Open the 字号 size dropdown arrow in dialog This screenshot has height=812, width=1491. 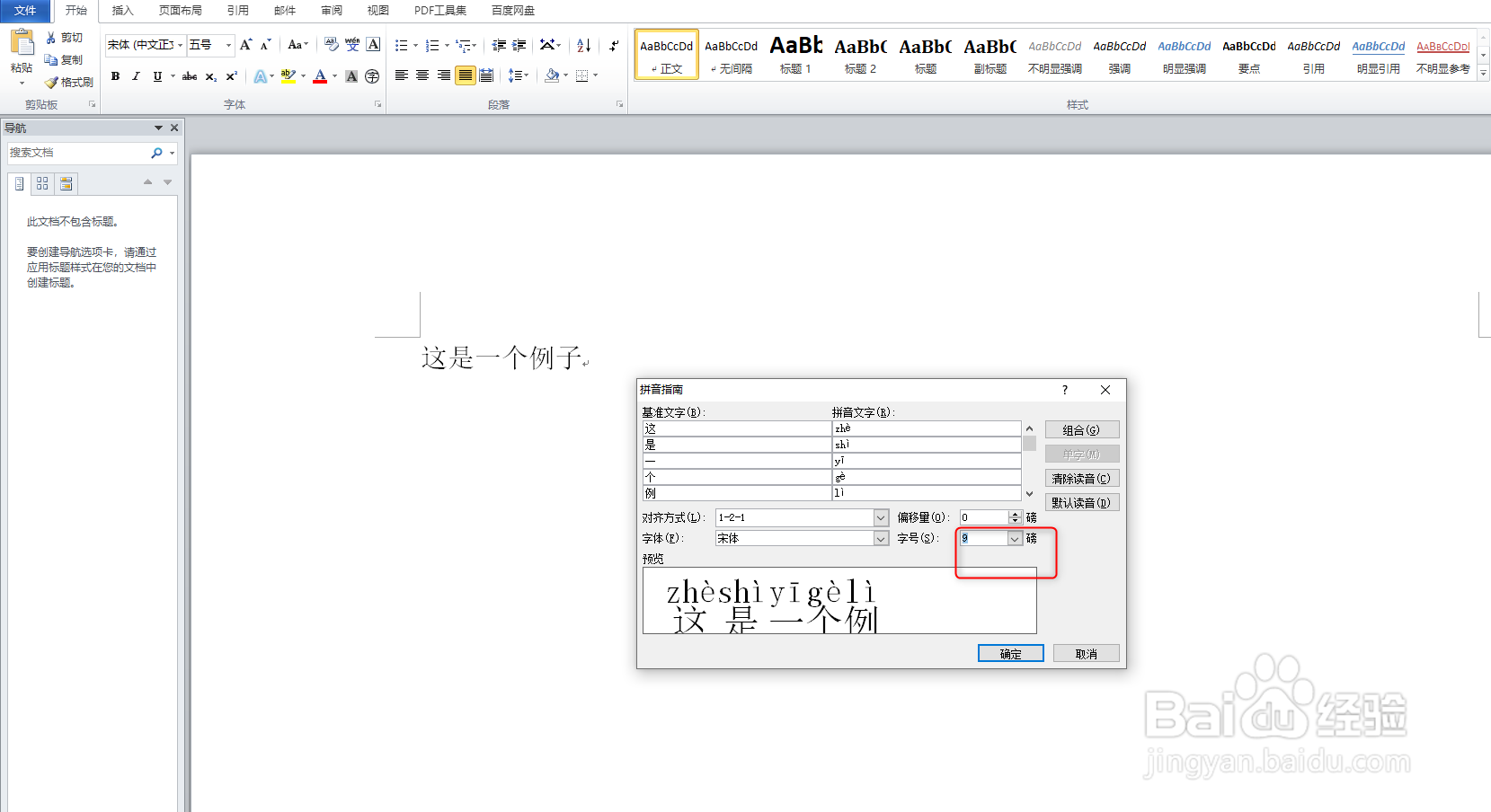tap(1015, 539)
